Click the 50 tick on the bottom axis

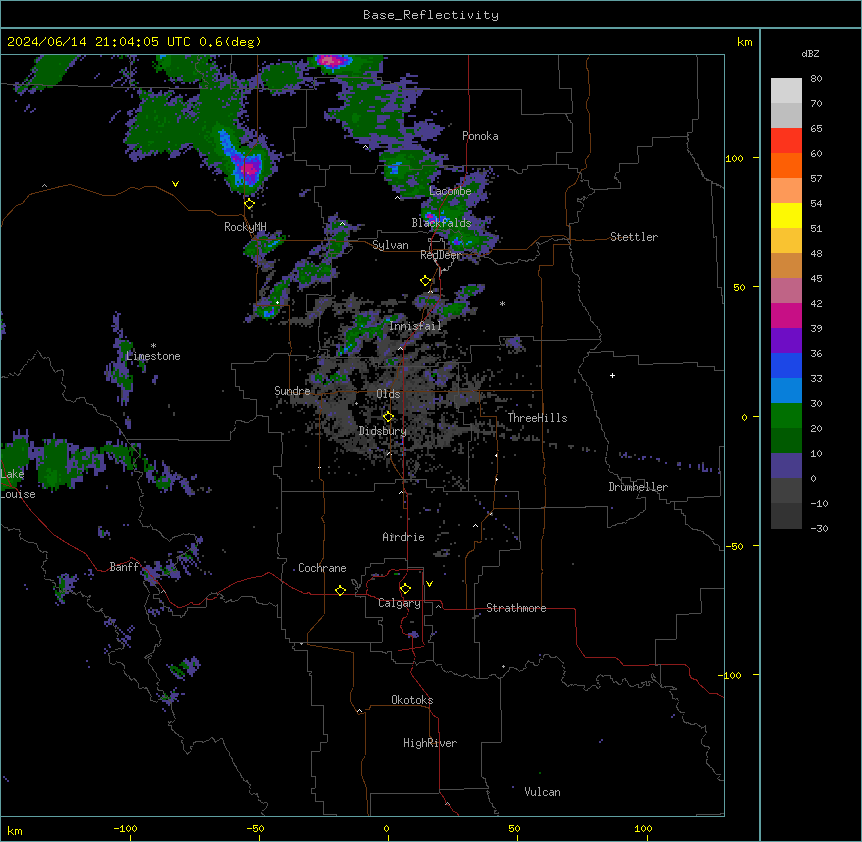514,828
